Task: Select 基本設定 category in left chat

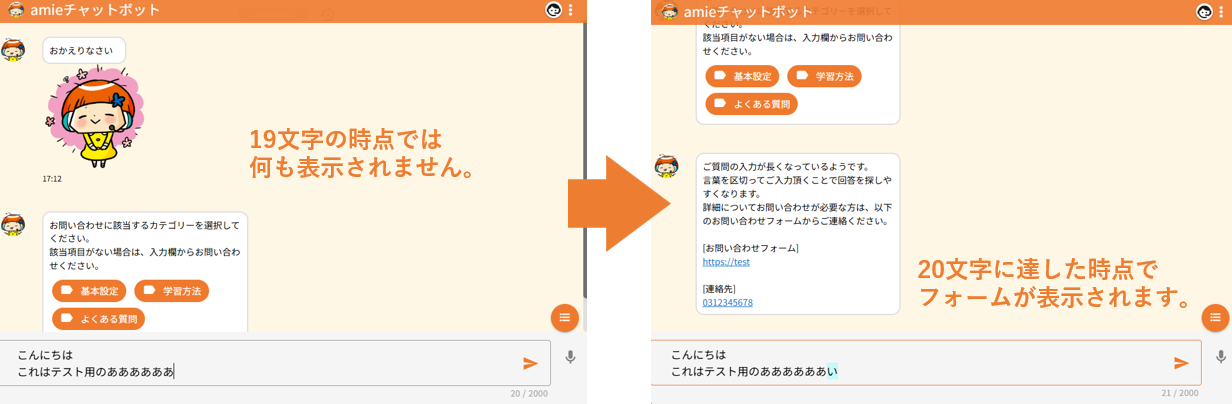Action: 89,291
